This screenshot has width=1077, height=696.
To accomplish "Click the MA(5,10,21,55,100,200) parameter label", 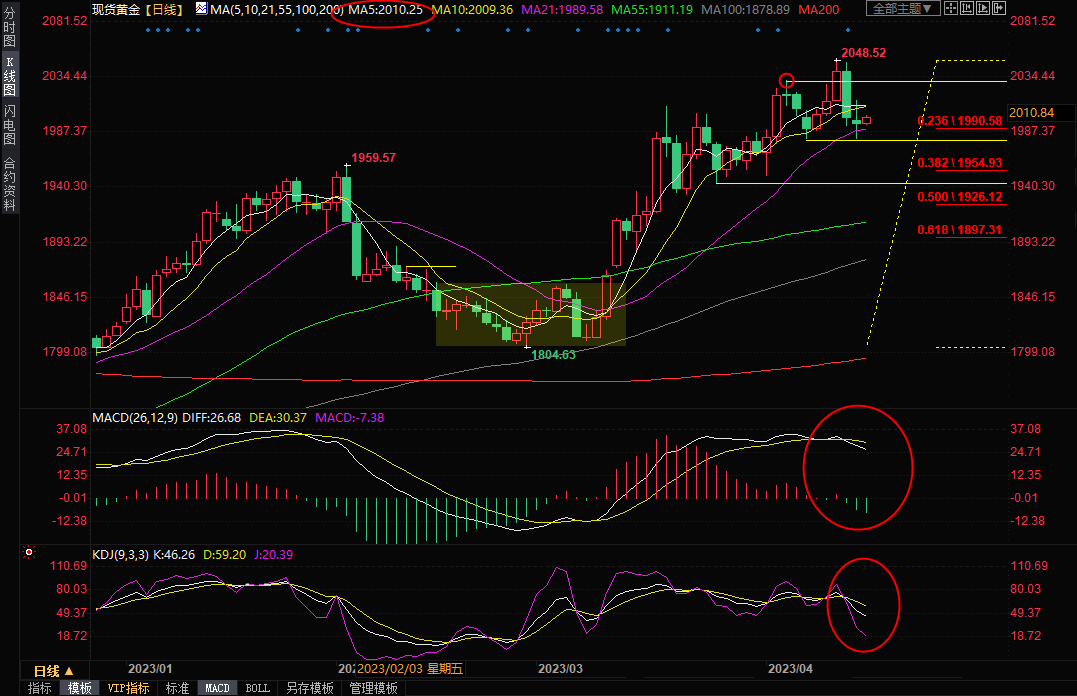I will pos(277,10).
